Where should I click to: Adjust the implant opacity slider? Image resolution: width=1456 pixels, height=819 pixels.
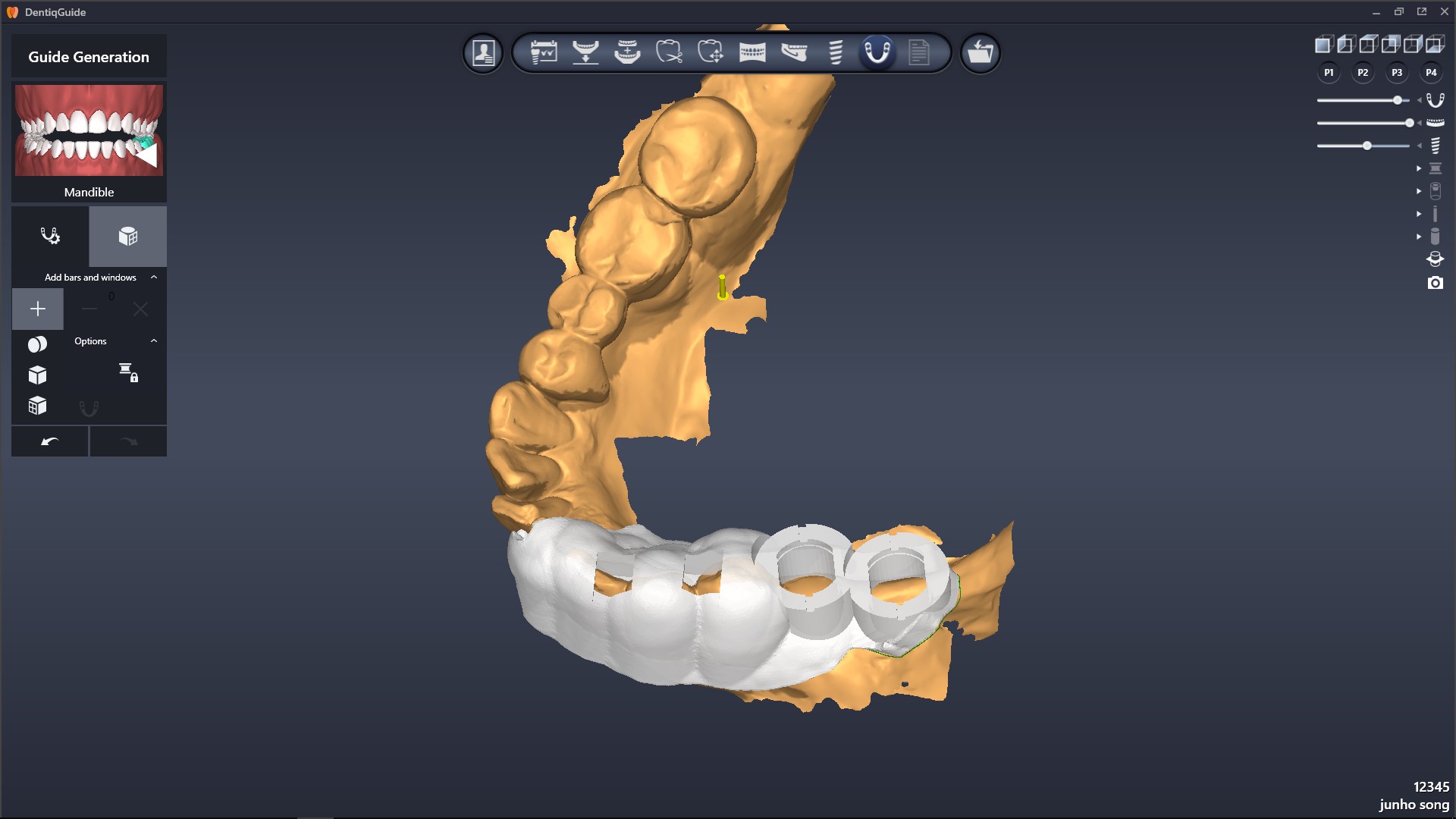click(1363, 146)
